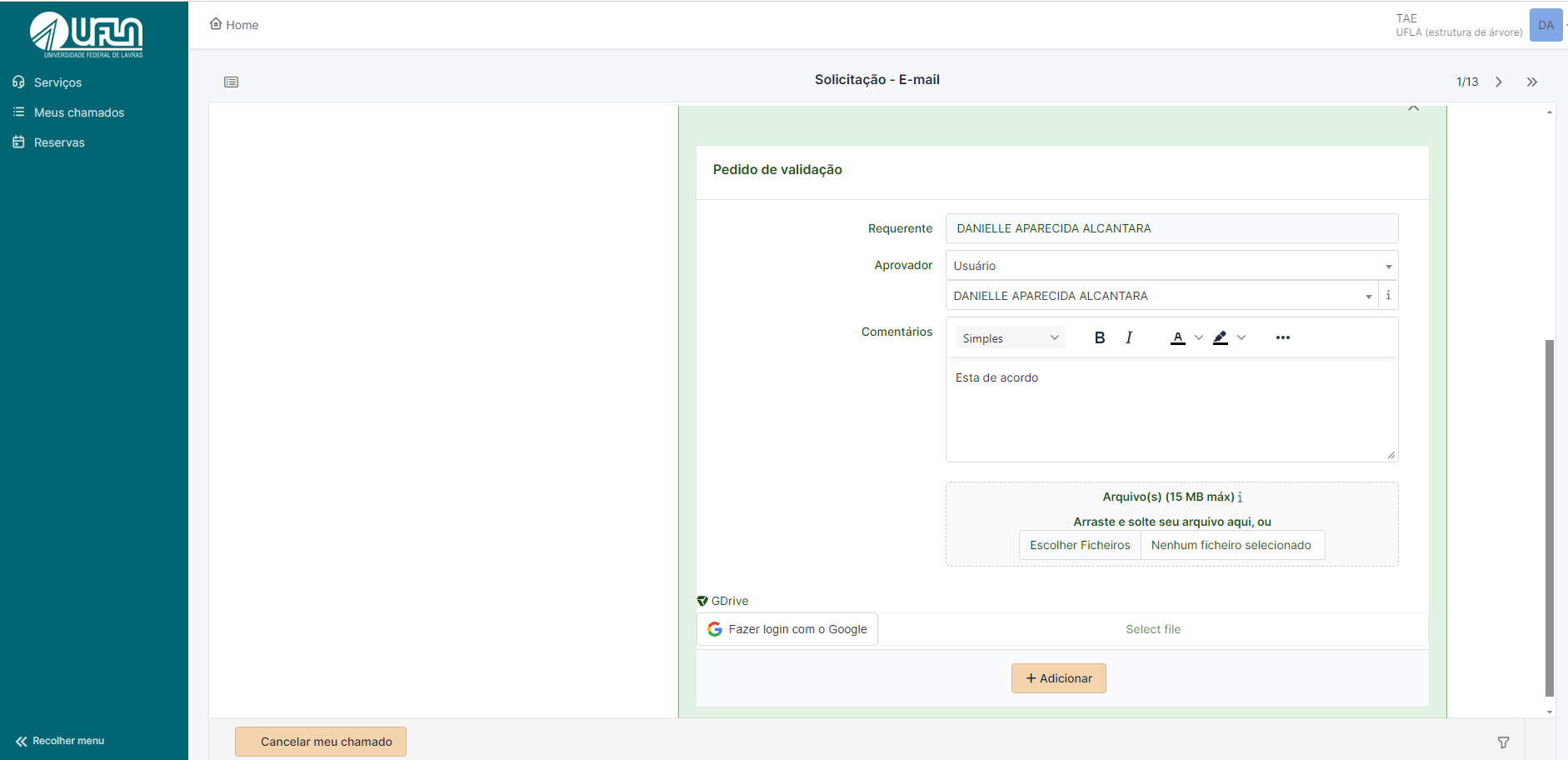Screen dimensions: 1568x760
Task: Click the filter funnel icon
Action: pyautogui.click(x=1503, y=742)
